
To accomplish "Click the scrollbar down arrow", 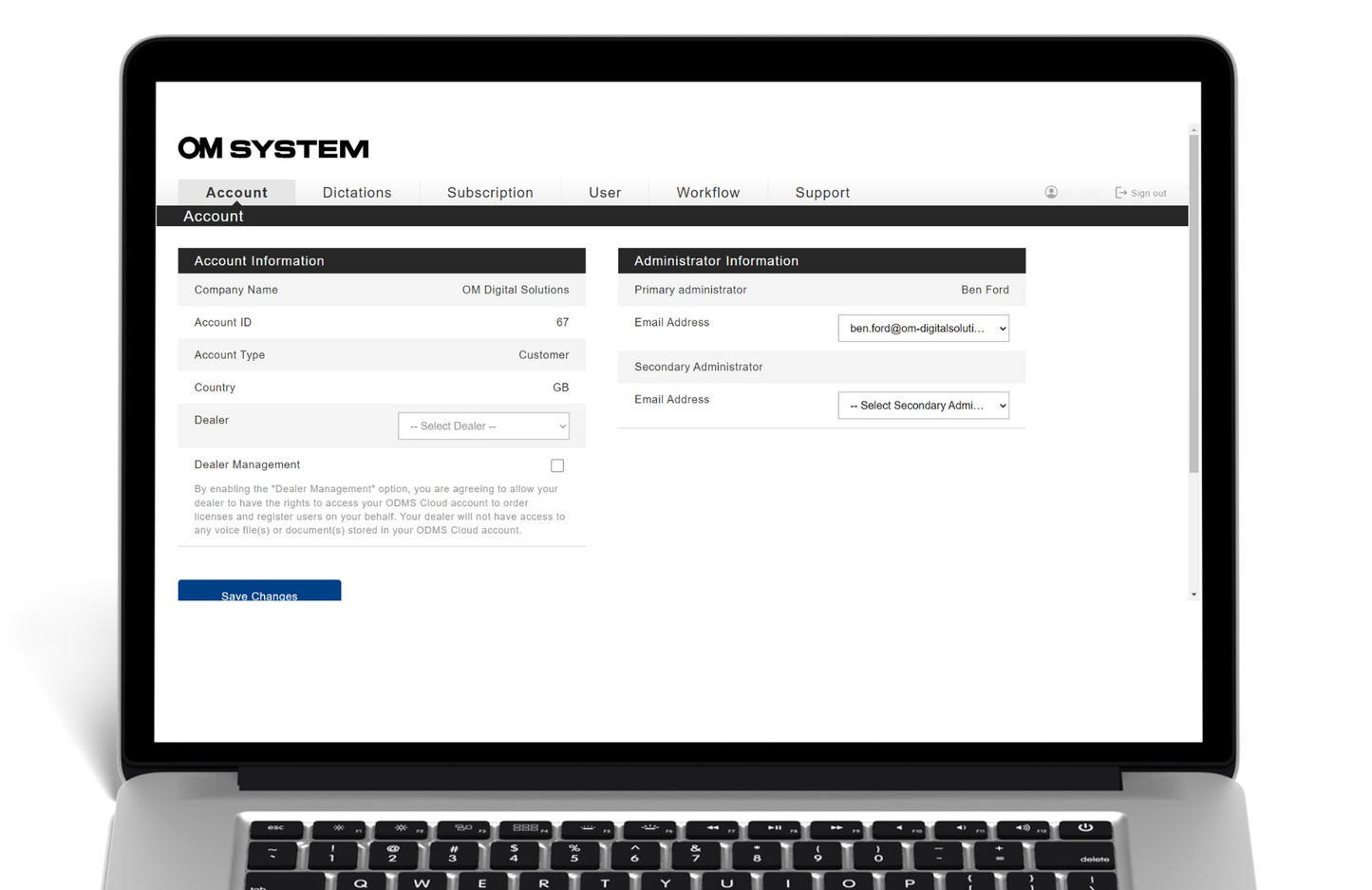I will tap(1193, 595).
